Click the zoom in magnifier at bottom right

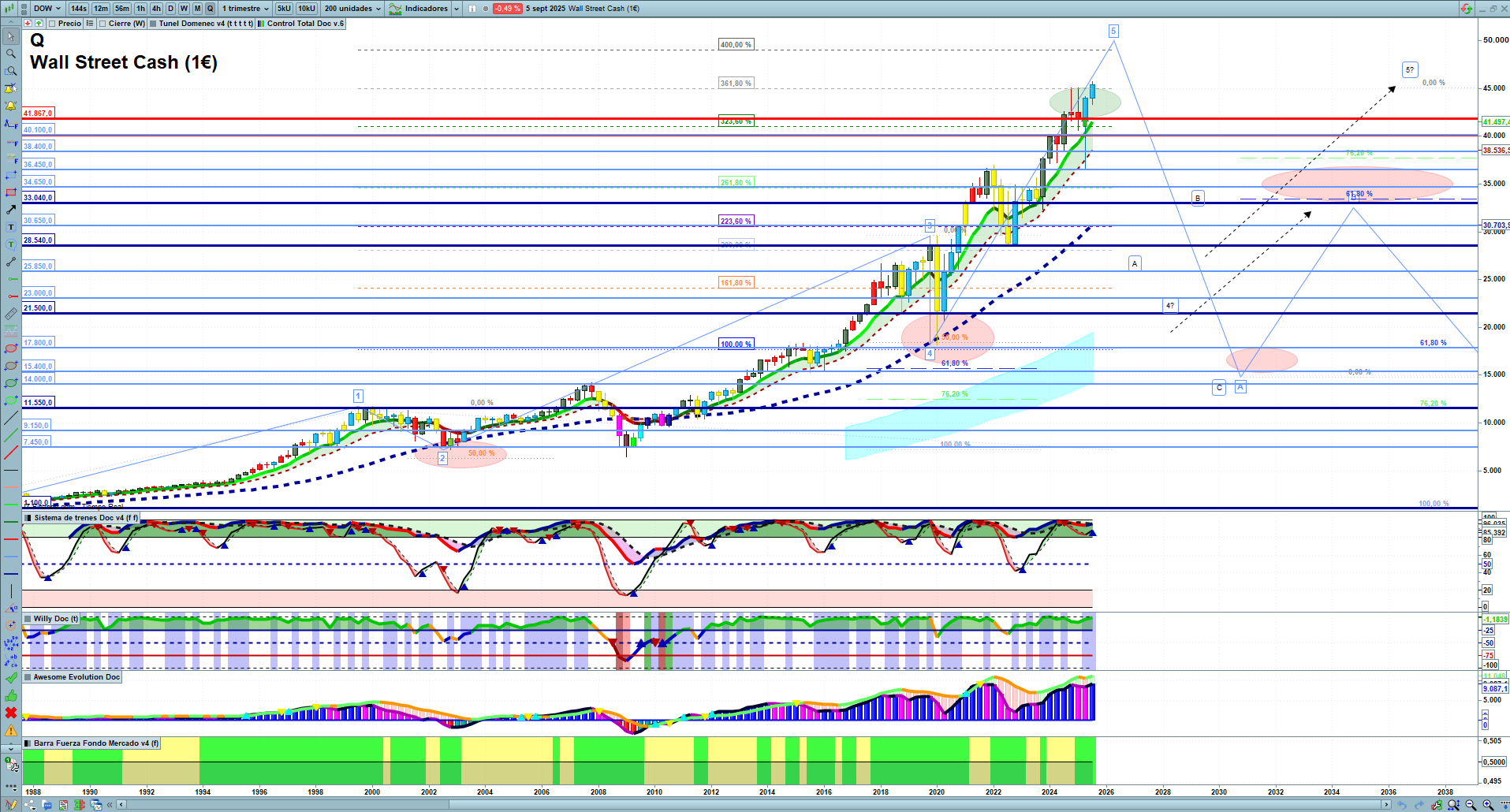1488,805
